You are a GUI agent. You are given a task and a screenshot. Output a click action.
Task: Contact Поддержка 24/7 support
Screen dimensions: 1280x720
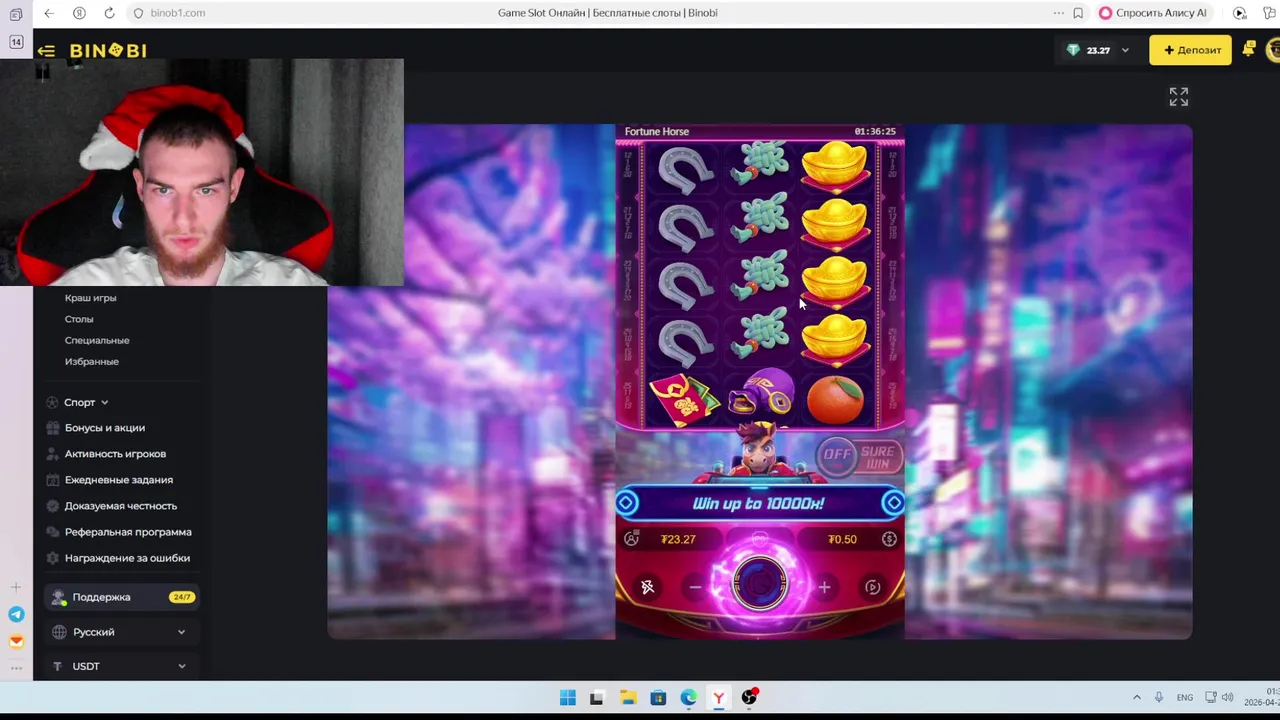(122, 597)
